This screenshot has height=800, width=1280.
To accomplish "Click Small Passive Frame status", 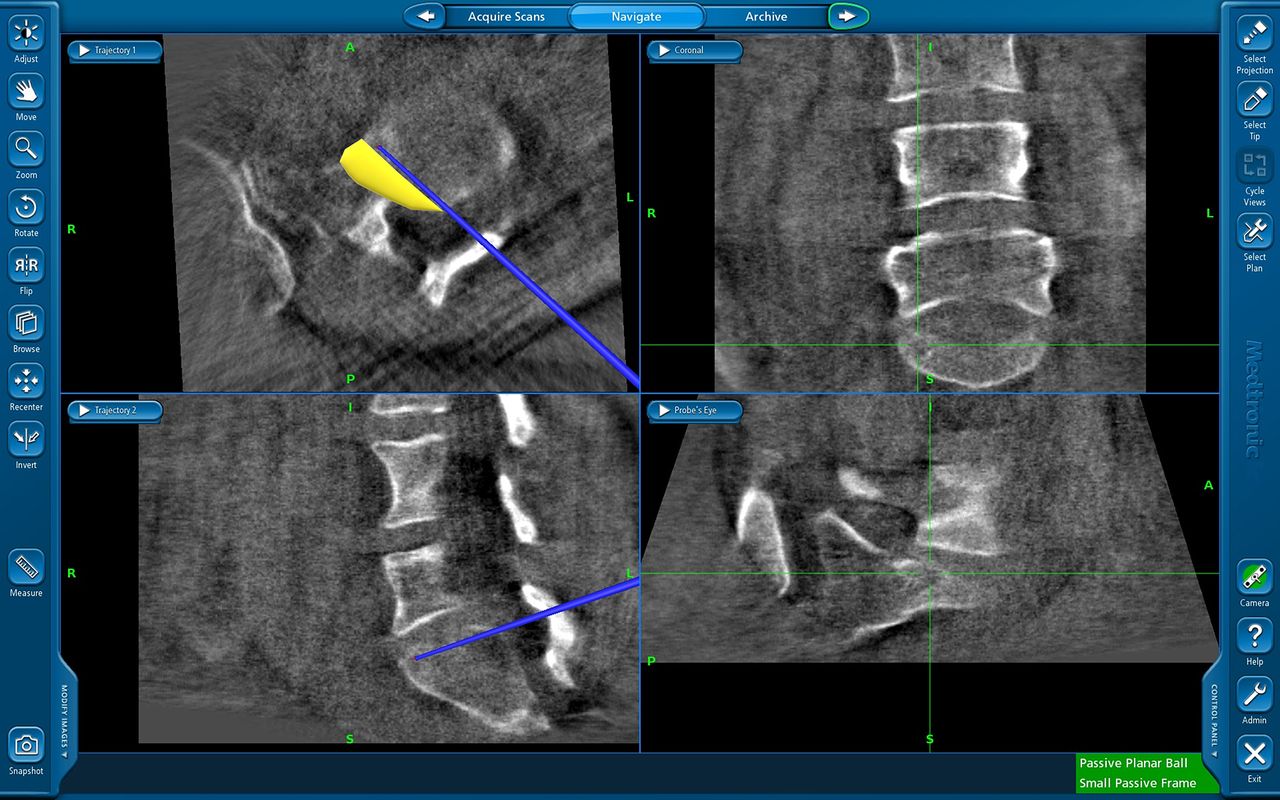I will coord(1137,783).
